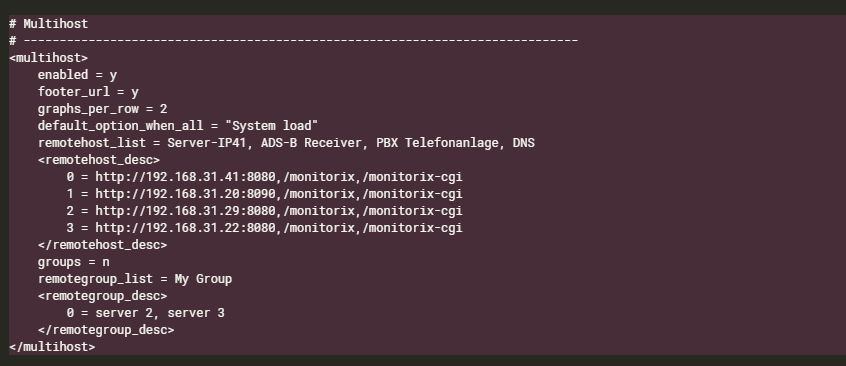Click the closing </multihost> tag

[52, 347]
